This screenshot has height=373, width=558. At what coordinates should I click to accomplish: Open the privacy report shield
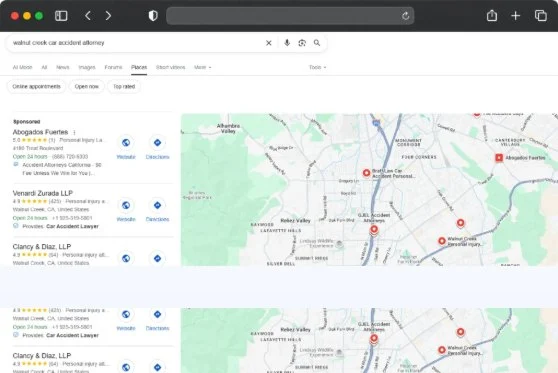pos(153,16)
